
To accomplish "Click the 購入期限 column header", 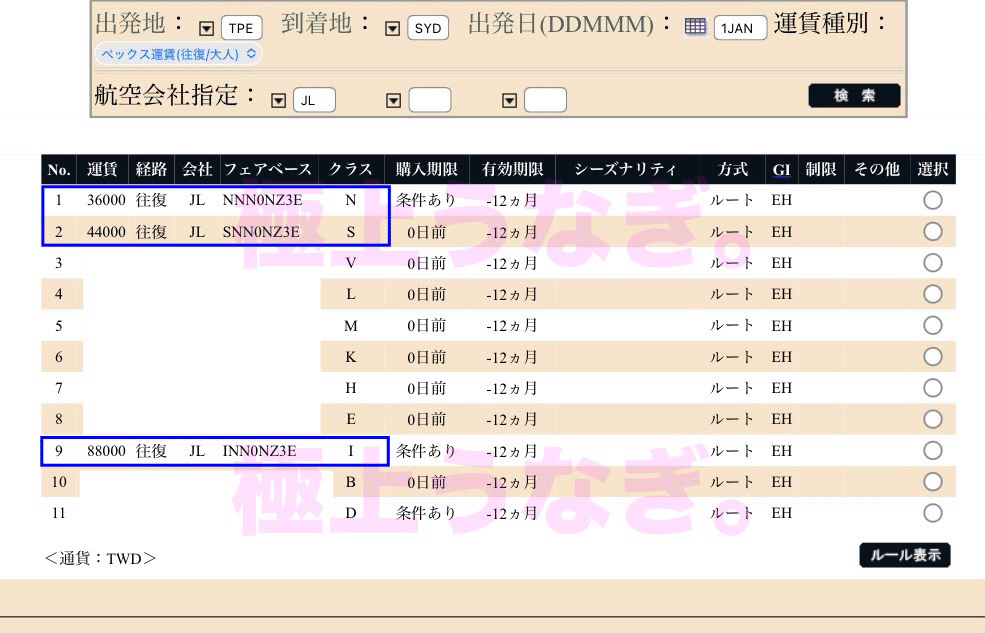I will [427, 170].
